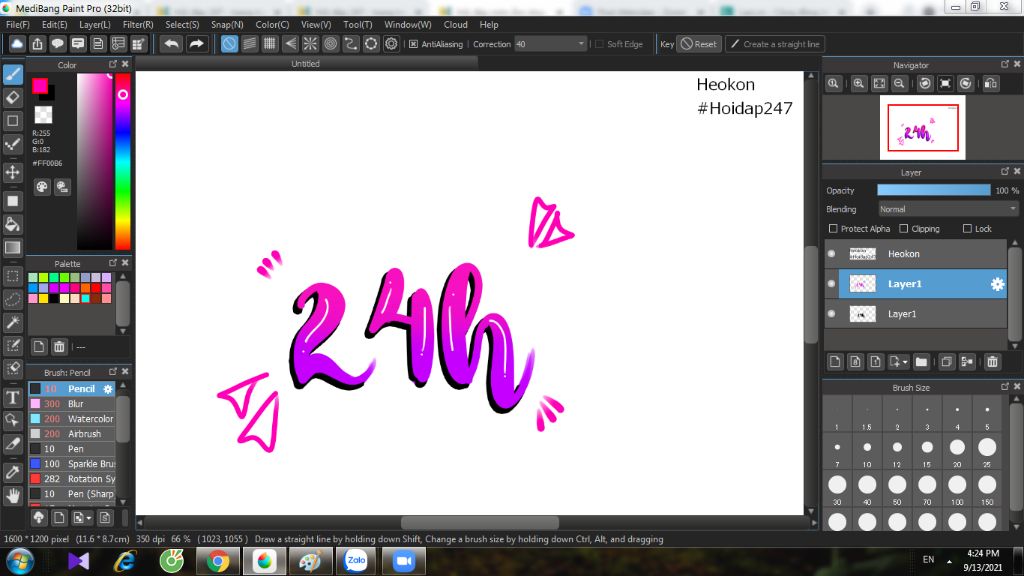Adjust the layer Opacity slider
The image size is (1024, 576).
pyautogui.click(x=933, y=190)
